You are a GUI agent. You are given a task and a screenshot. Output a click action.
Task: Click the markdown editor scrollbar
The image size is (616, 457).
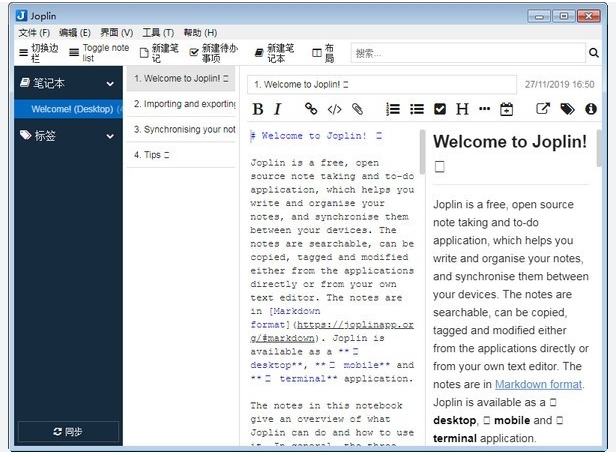422,152
